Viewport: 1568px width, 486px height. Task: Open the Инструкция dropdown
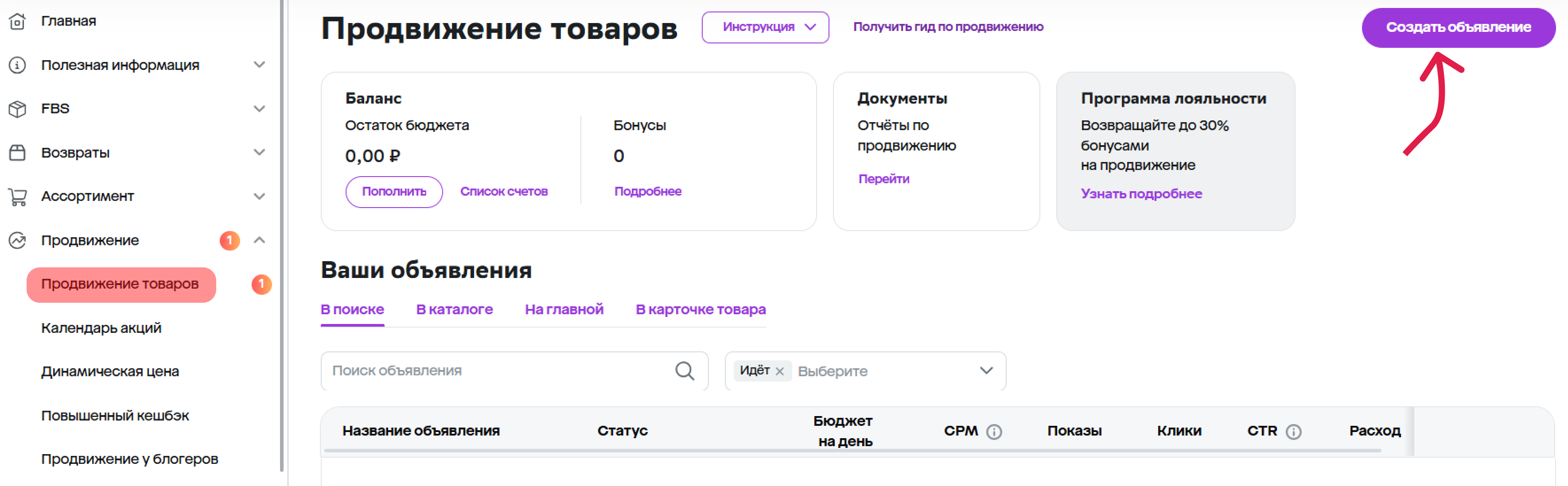click(765, 27)
